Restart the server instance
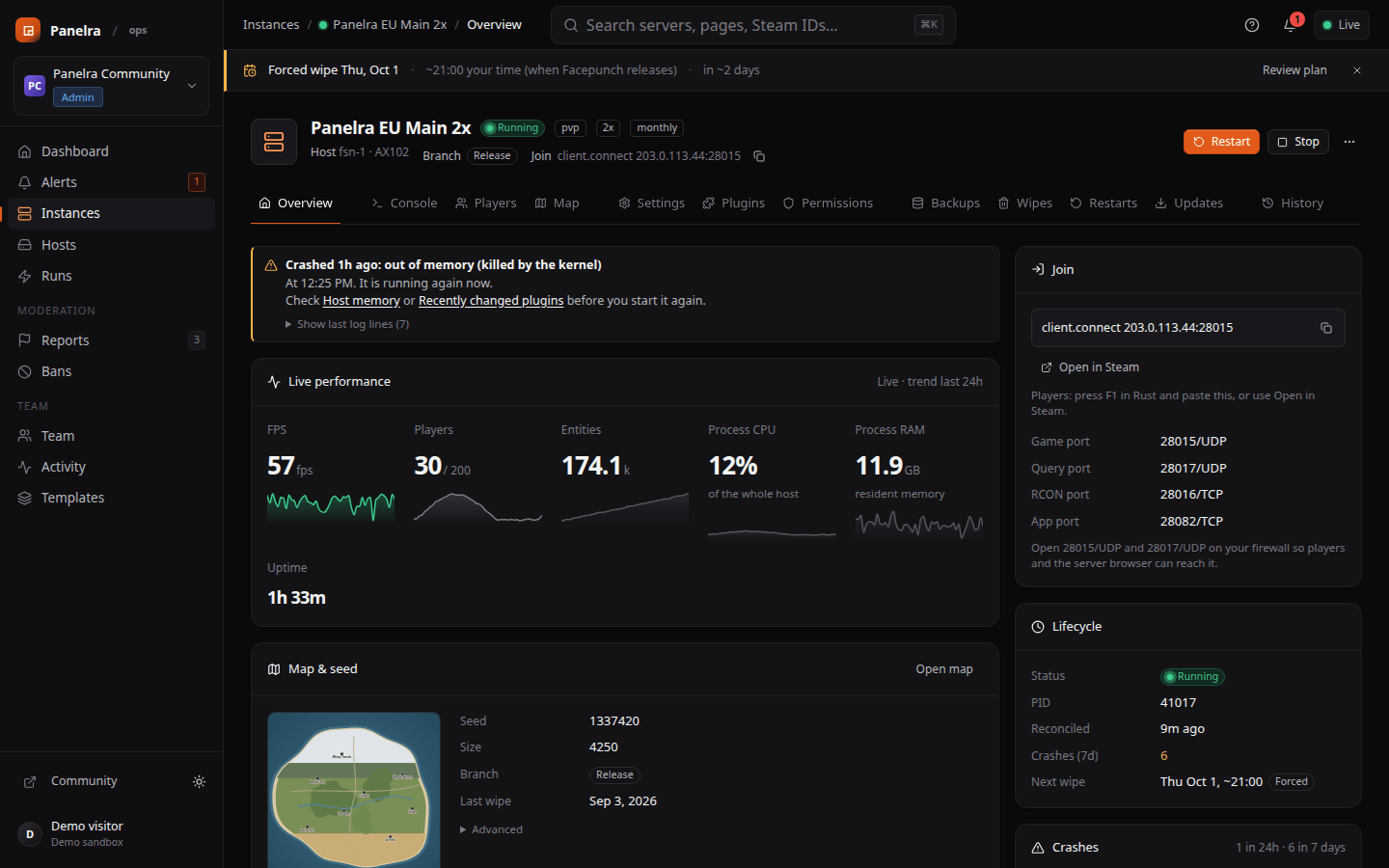Image resolution: width=1389 pixels, height=868 pixels. [x=1221, y=142]
